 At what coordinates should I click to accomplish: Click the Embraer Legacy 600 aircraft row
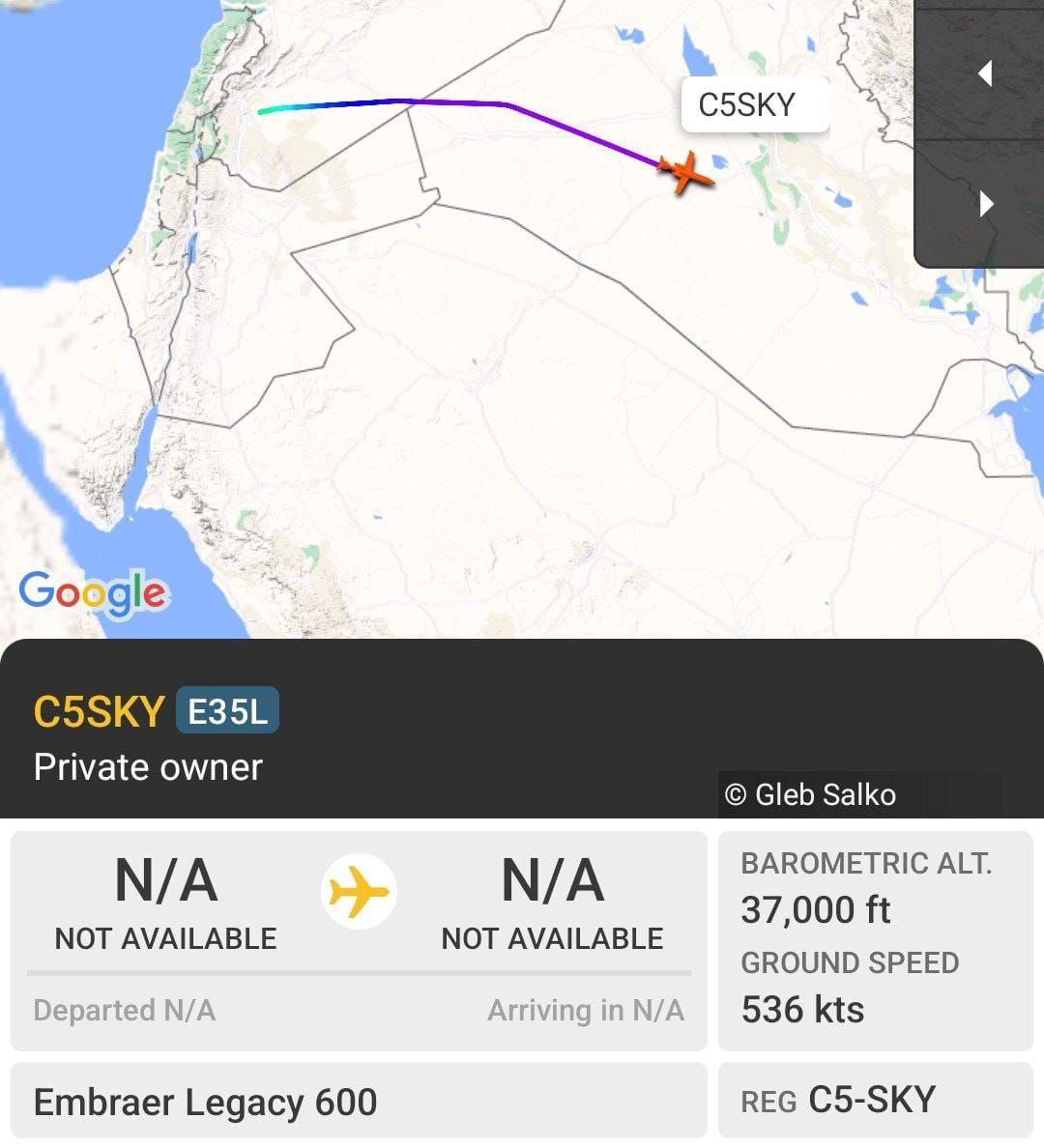359,1102
